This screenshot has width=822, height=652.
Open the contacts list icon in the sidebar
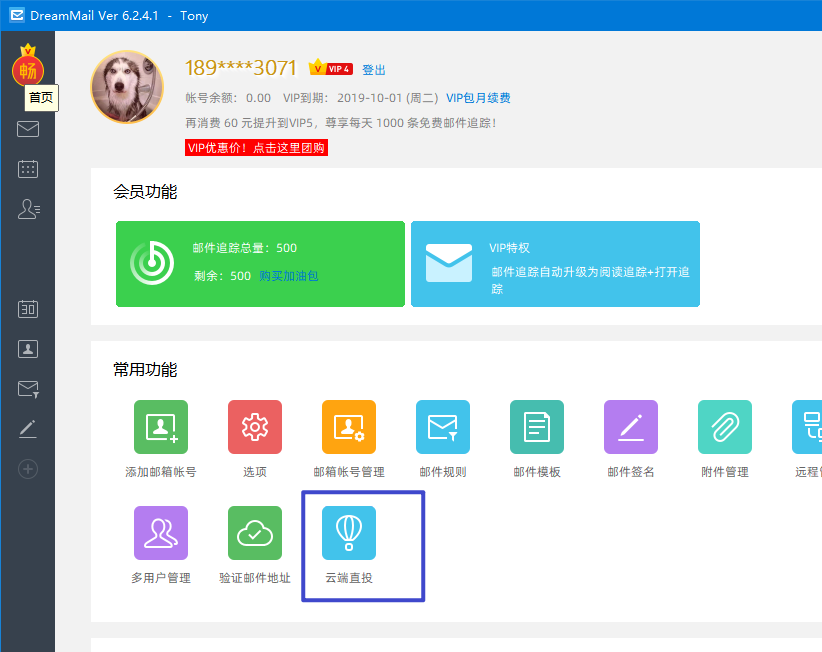[28, 209]
